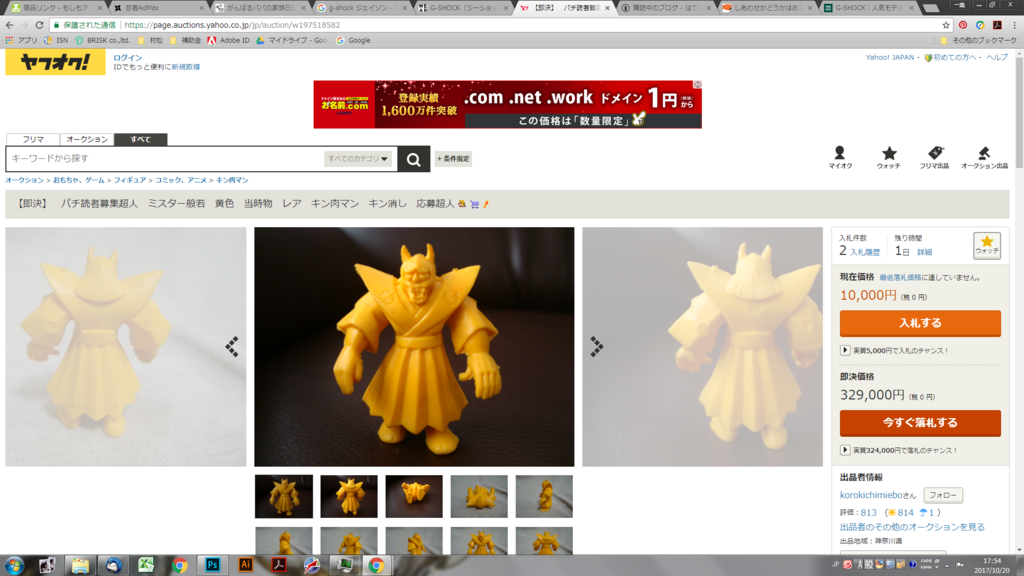Click the Auction listing gavel icon
1024x576 pixels.
pos(984,157)
